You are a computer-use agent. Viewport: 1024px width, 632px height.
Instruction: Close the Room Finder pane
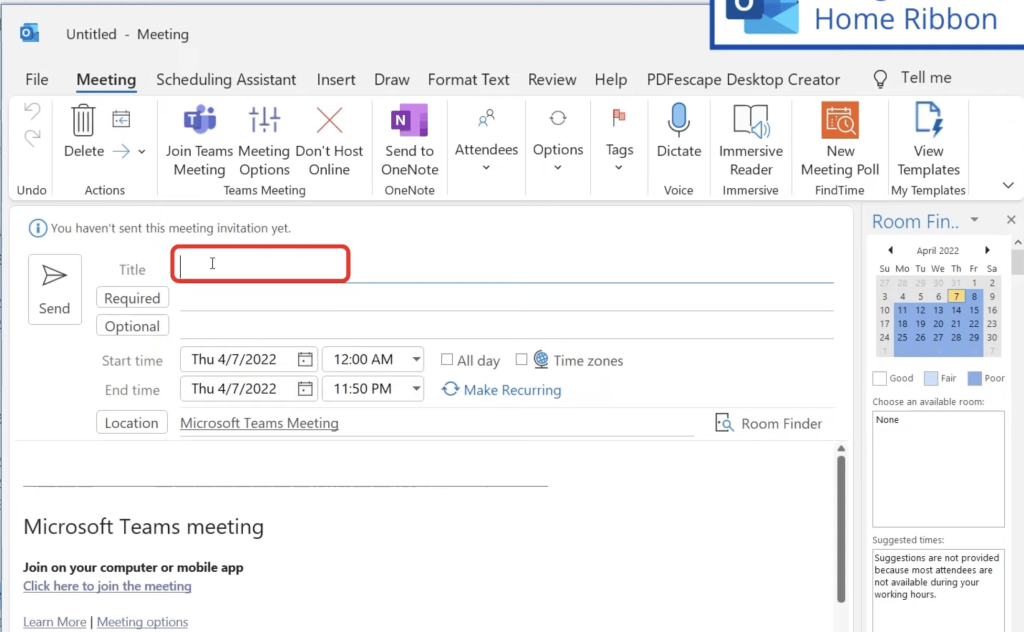click(1011, 220)
